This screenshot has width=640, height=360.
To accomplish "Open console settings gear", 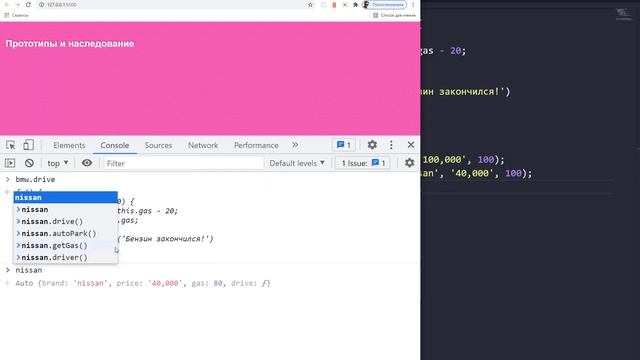I will [x=409, y=163].
